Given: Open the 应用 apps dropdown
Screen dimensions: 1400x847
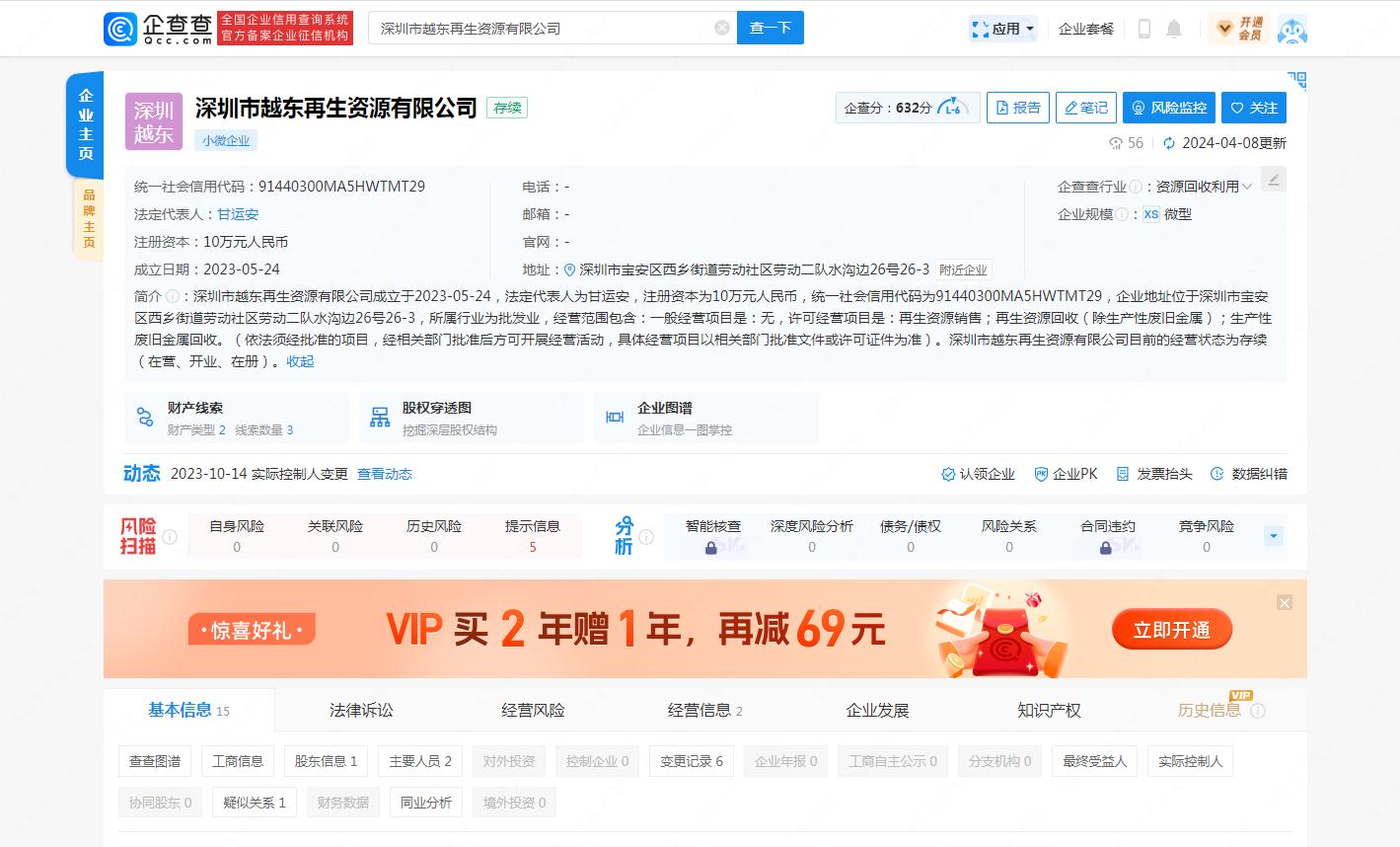Looking at the screenshot, I should tap(1002, 29).
